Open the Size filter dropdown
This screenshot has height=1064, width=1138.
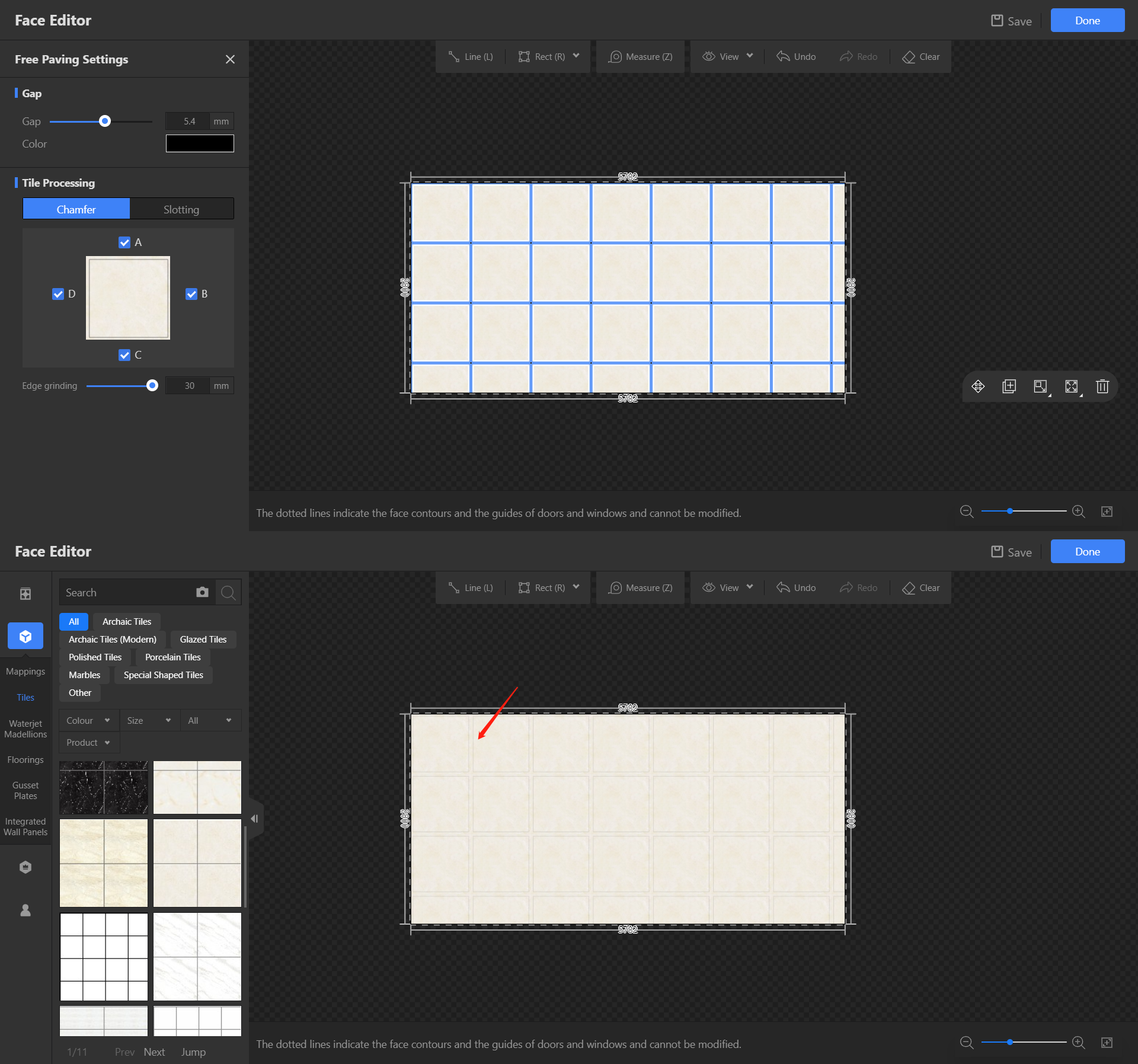point(149,720)
